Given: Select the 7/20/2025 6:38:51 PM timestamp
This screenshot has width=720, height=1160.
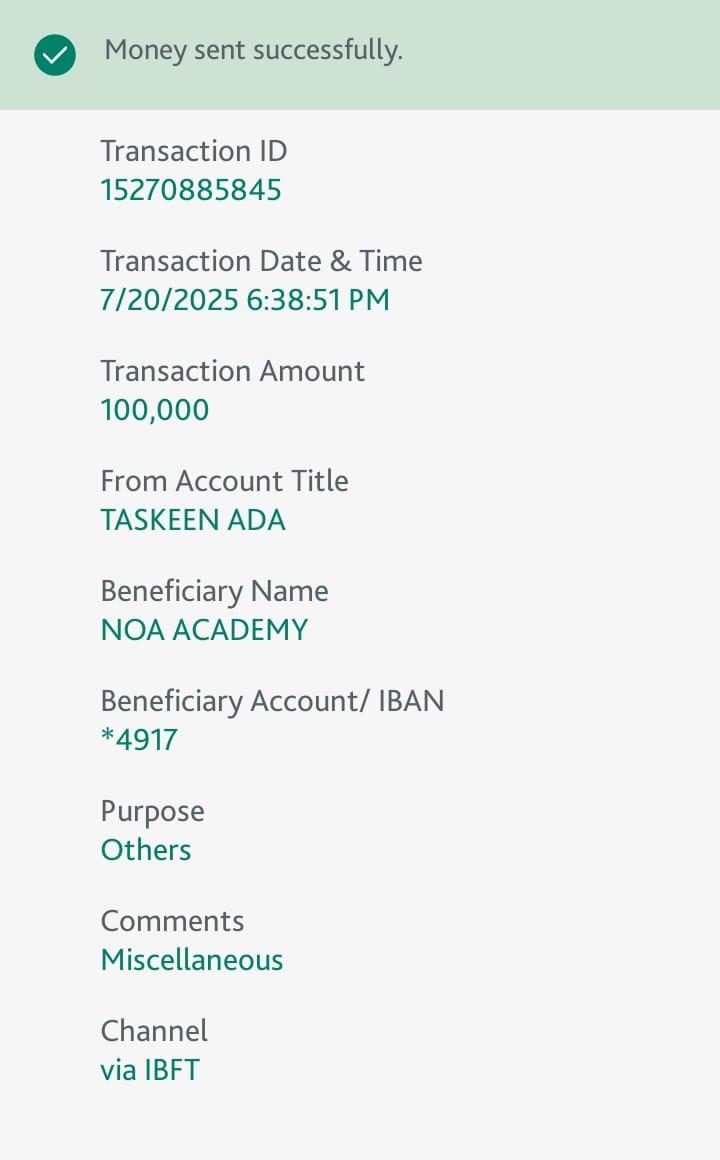Looking at the screenshot, I should point(245,300).
